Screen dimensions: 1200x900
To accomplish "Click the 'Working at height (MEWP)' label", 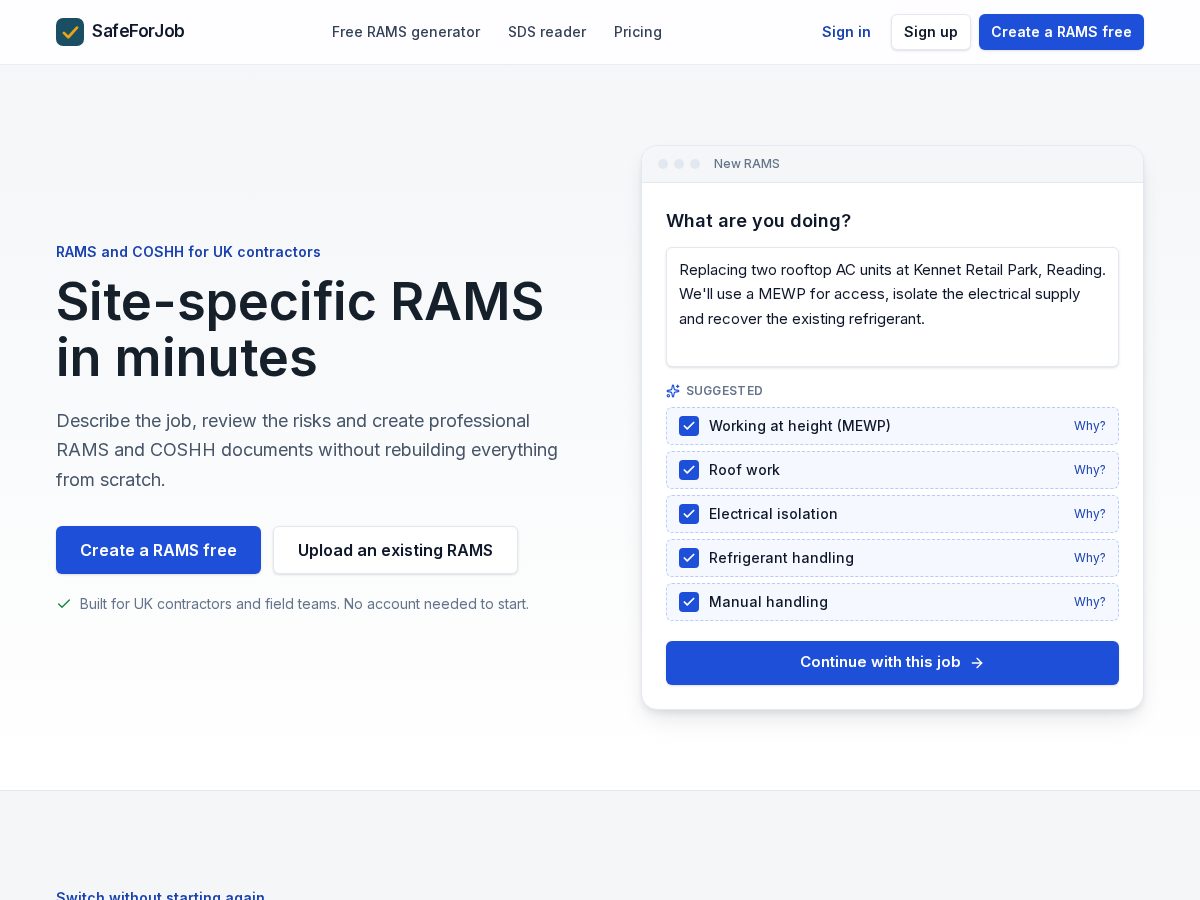I will click(799, 426).
